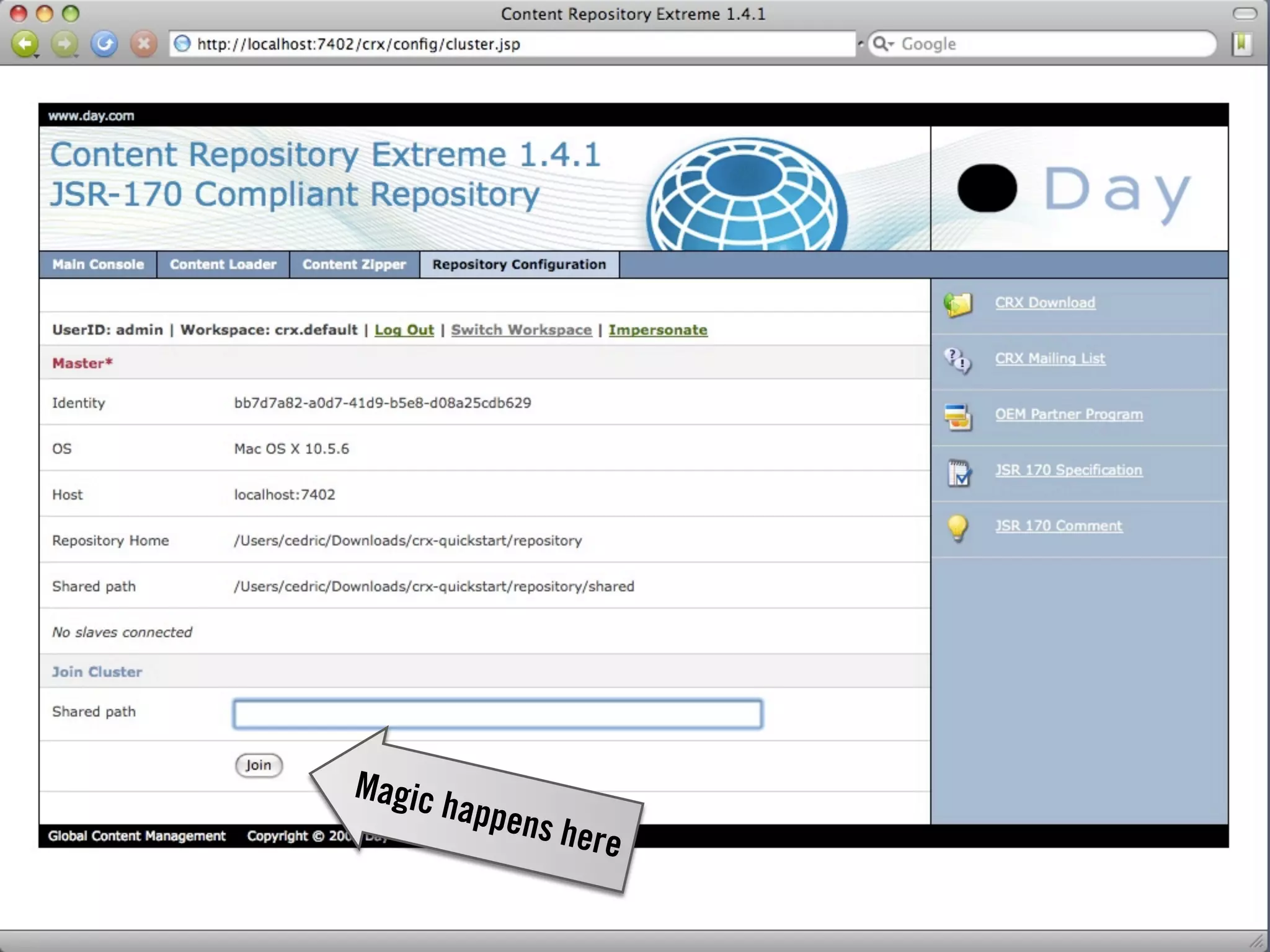Open the Google search engine dropdown
The image size is (1270, 952).
point(883,44)
